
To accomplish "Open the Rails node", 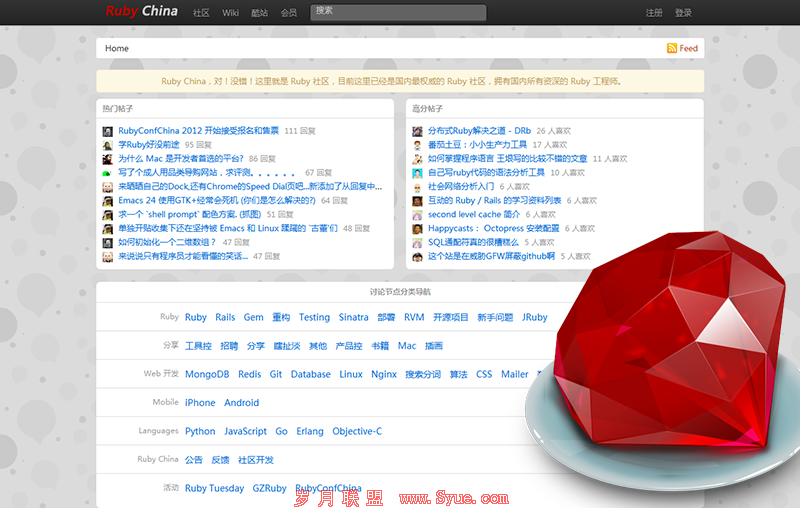I will tap(225, 317).
